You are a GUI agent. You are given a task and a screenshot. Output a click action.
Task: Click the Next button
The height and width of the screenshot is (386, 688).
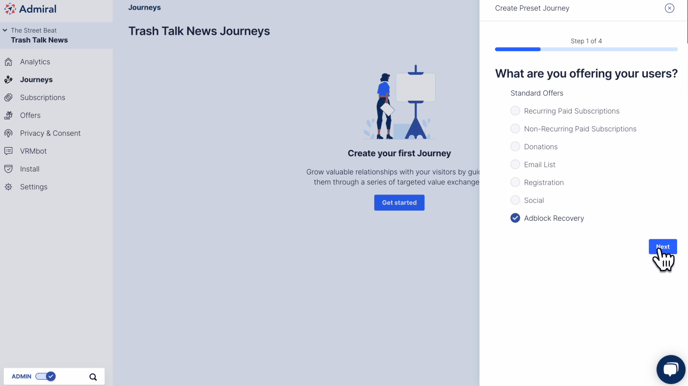click(663, 247)
